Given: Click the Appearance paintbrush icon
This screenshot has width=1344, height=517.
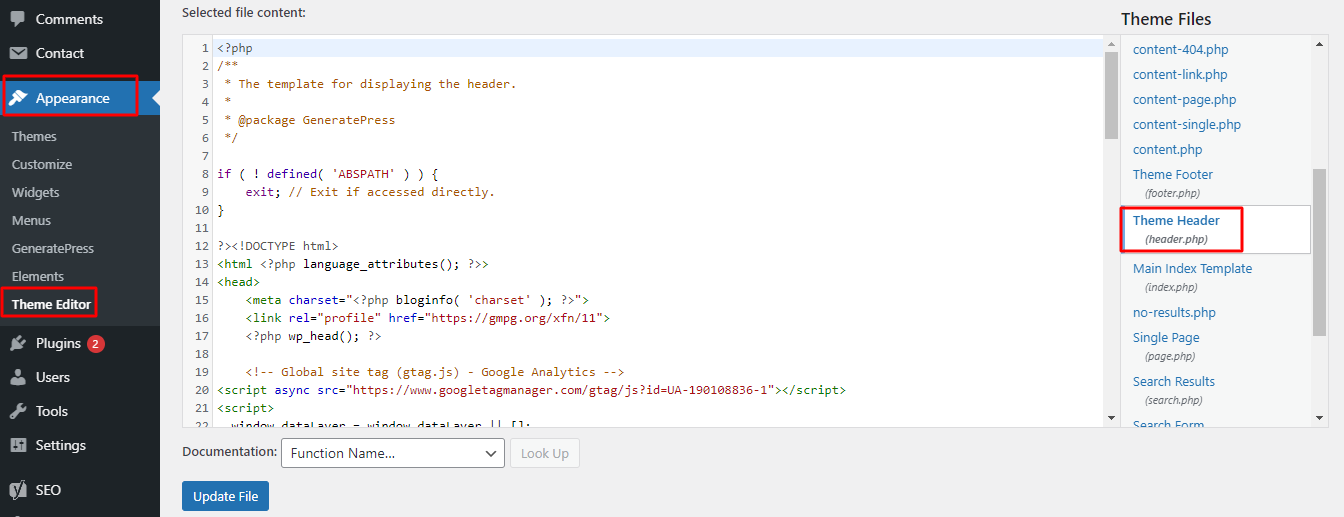Looking at the screenshot, I should click(18, 98).
